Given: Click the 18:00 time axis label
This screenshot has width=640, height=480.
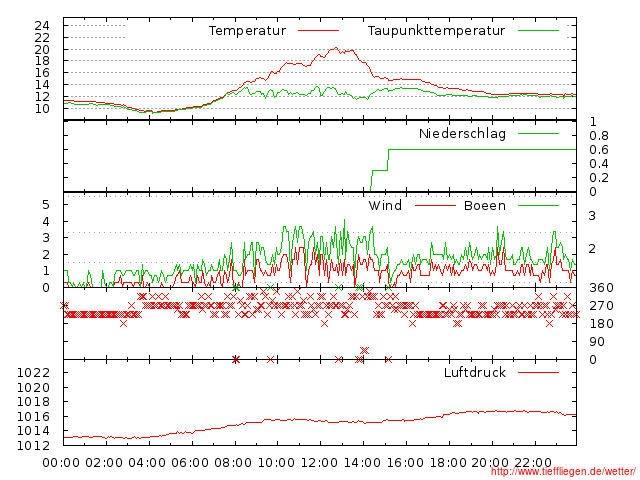Looking at the screenshot, I should [x=448, y=463].
